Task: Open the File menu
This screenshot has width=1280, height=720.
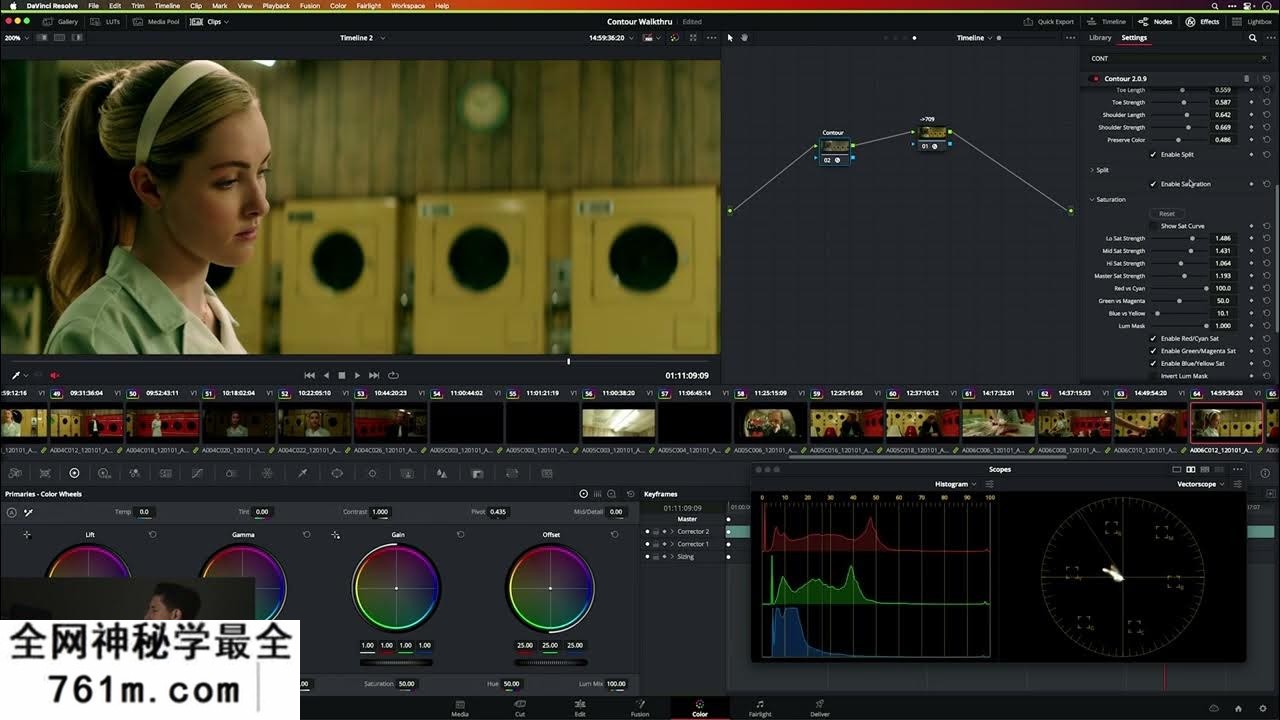Action: point(93,5)
